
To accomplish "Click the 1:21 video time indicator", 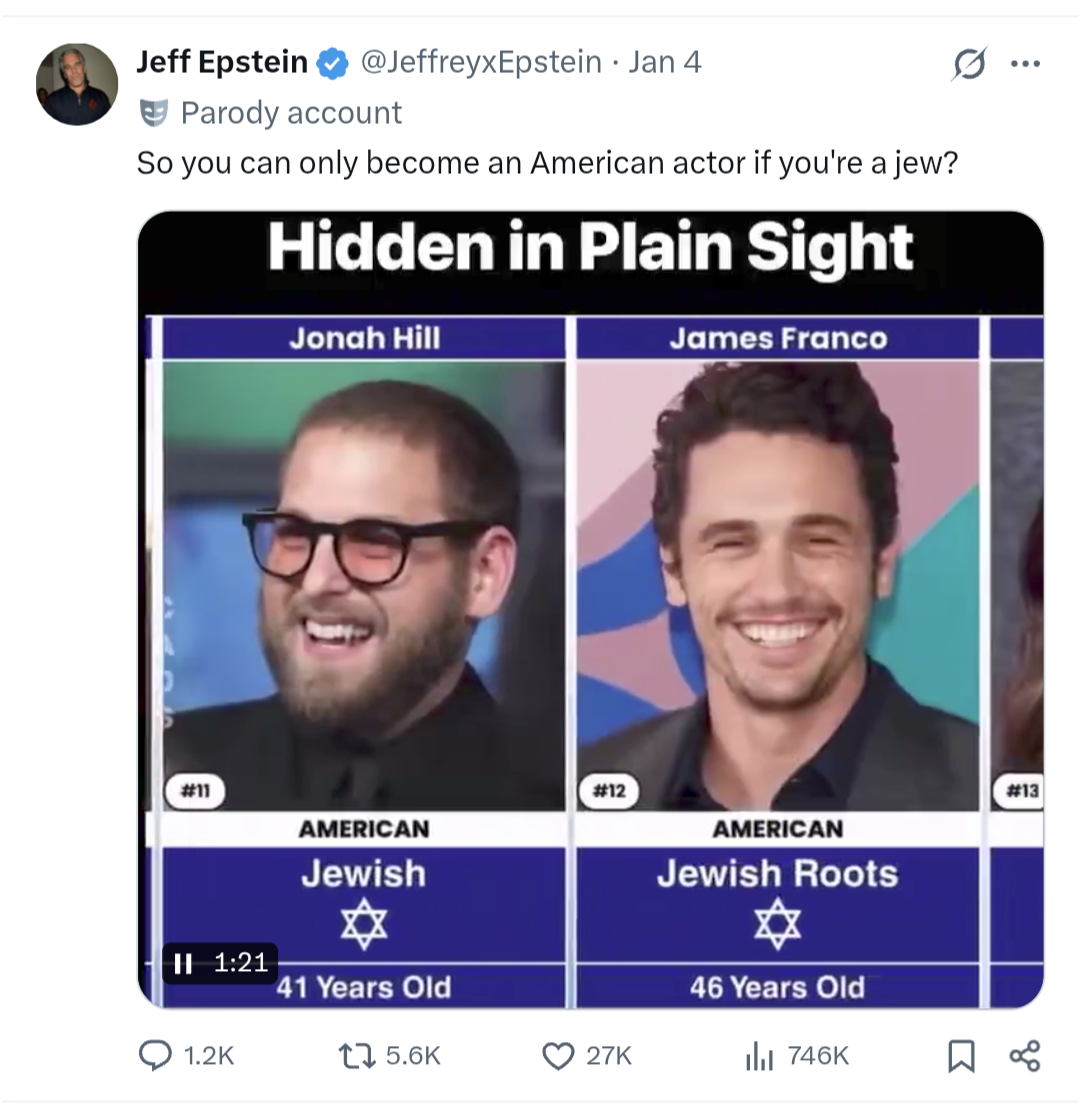I will tap(241, 963).
